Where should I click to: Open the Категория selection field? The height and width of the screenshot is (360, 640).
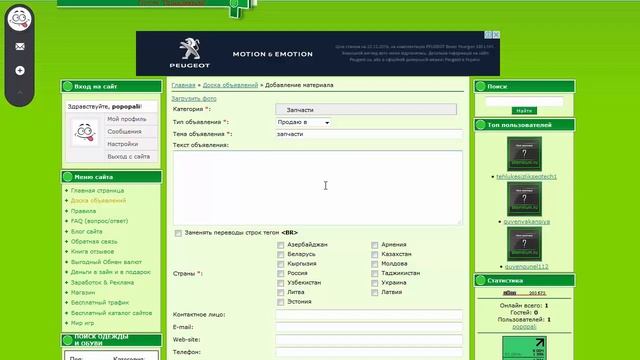point(366,109)
